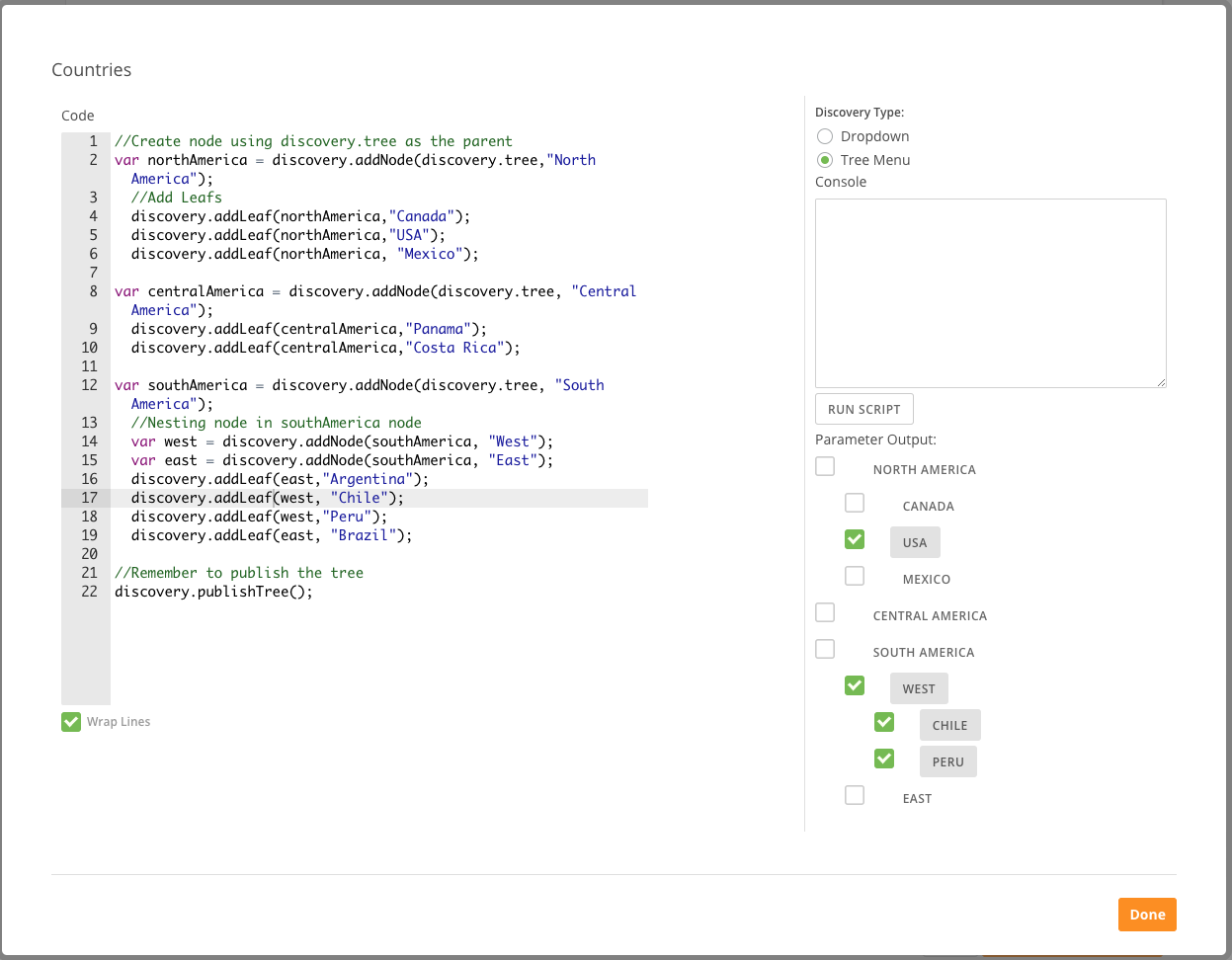Check the SOUTH AMERICA checkbox
1232x960 pixels.
(x=825, y=649)
